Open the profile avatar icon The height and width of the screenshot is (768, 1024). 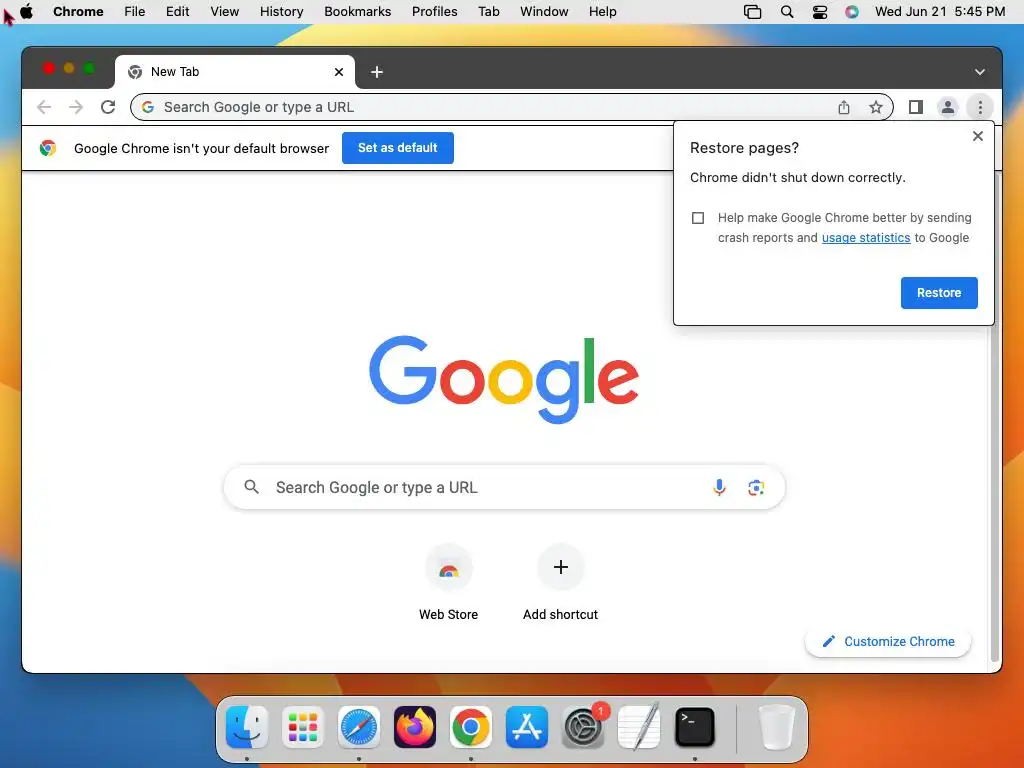click(x=948, y=107)
